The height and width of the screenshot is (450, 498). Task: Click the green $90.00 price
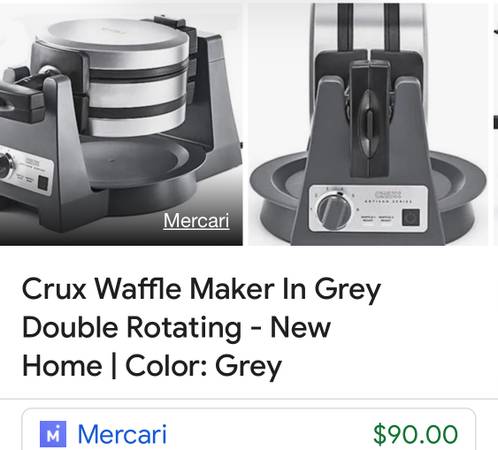(x=416, y=434)
